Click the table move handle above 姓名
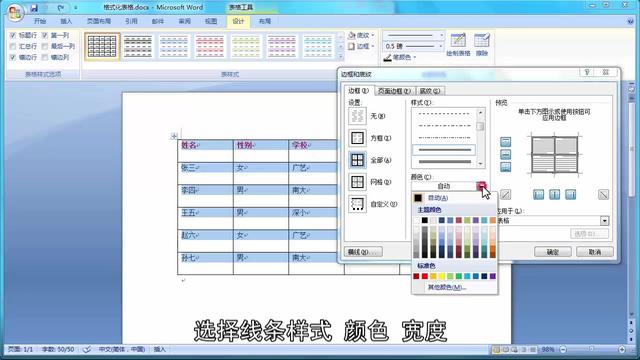640x360 pixels. coord(174,136)
